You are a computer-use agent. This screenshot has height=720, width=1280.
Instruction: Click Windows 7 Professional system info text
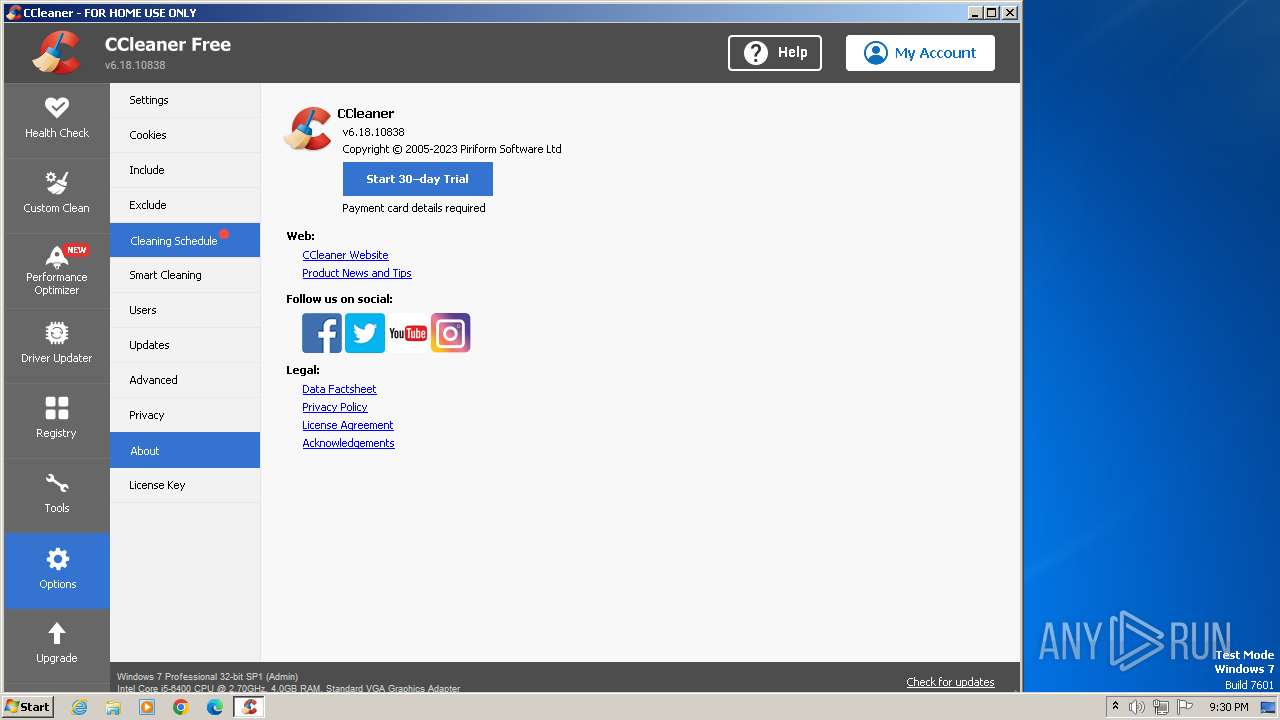[207, 677]
